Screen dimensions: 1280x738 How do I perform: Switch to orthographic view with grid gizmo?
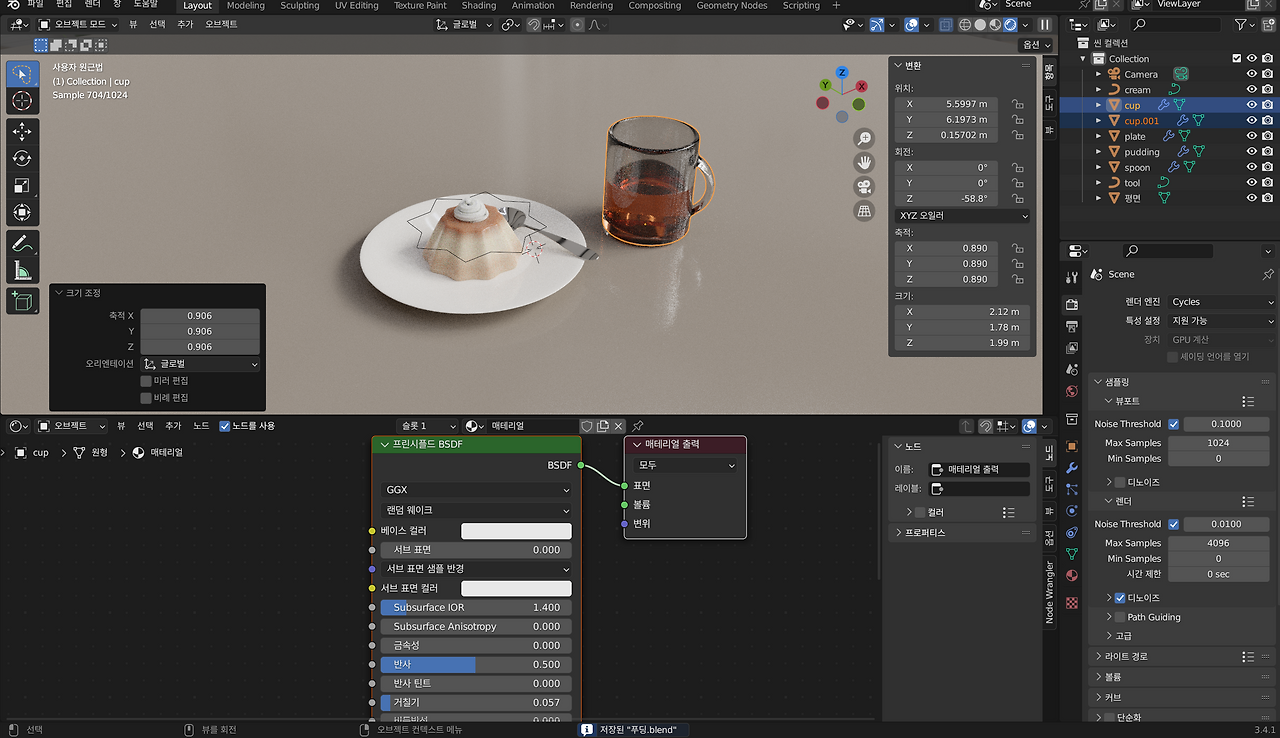click(864, 211)
